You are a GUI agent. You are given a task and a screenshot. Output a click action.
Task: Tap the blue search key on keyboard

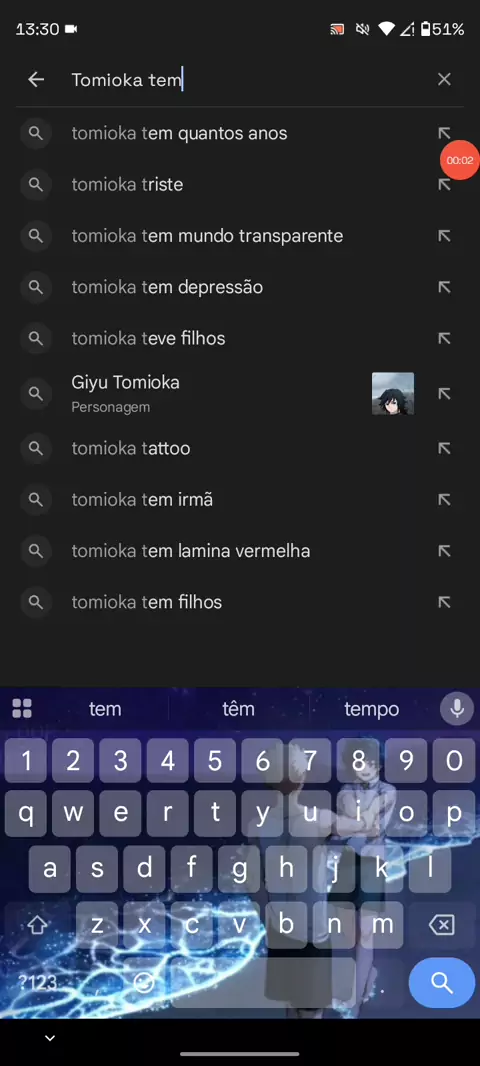pos(441,982)
